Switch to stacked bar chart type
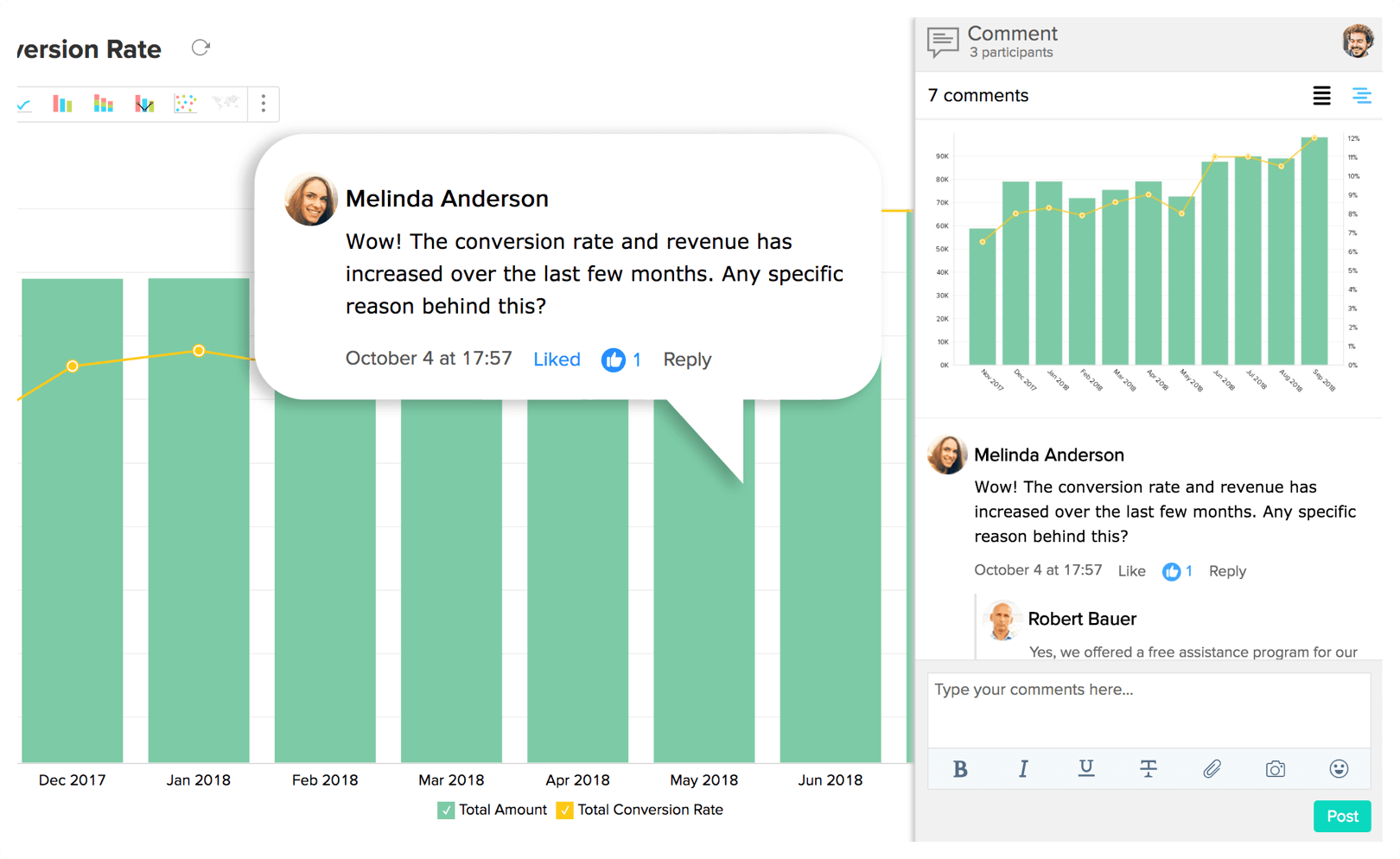The image size is (1400, 859). (x=104, y=104)
